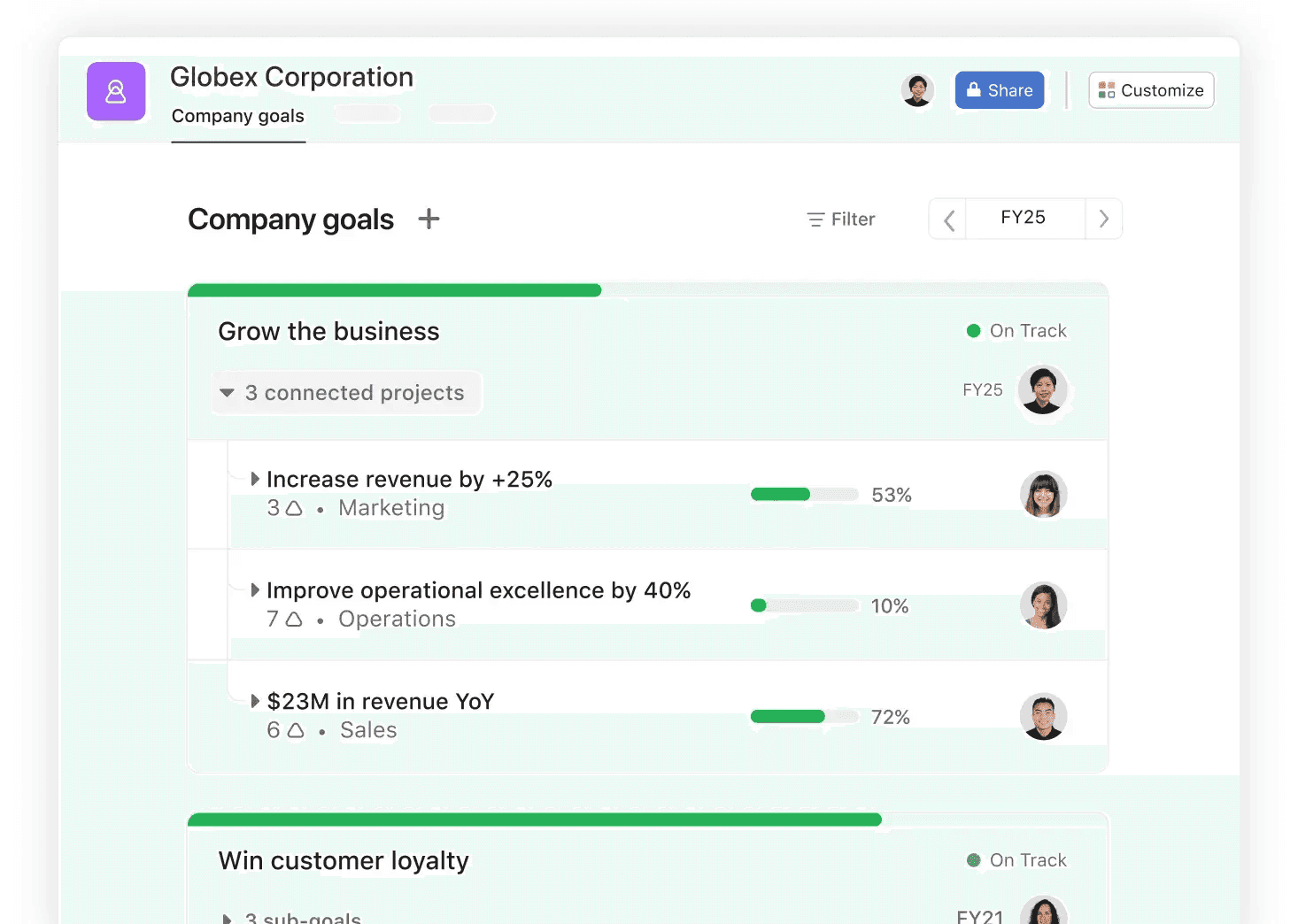Click the purple Globex Corporation team icon
The image size is (1298, 924).
(116, 91)
